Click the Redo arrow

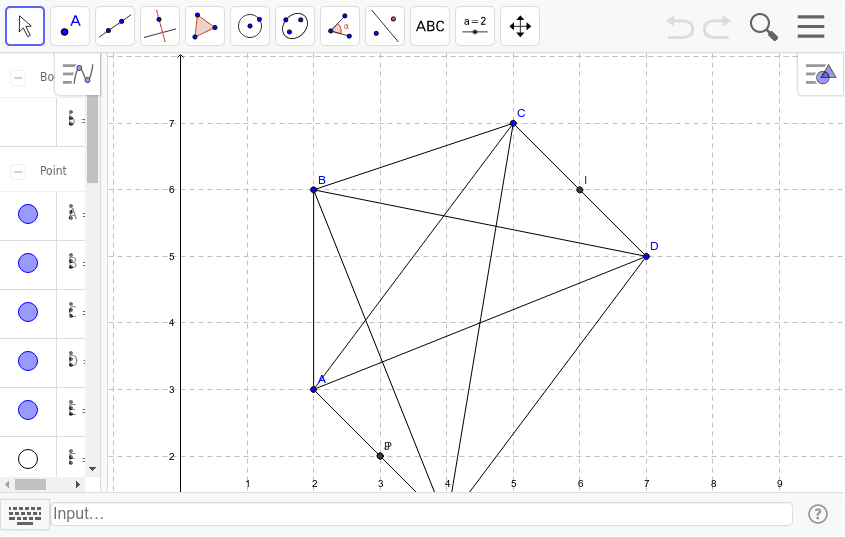717,26
